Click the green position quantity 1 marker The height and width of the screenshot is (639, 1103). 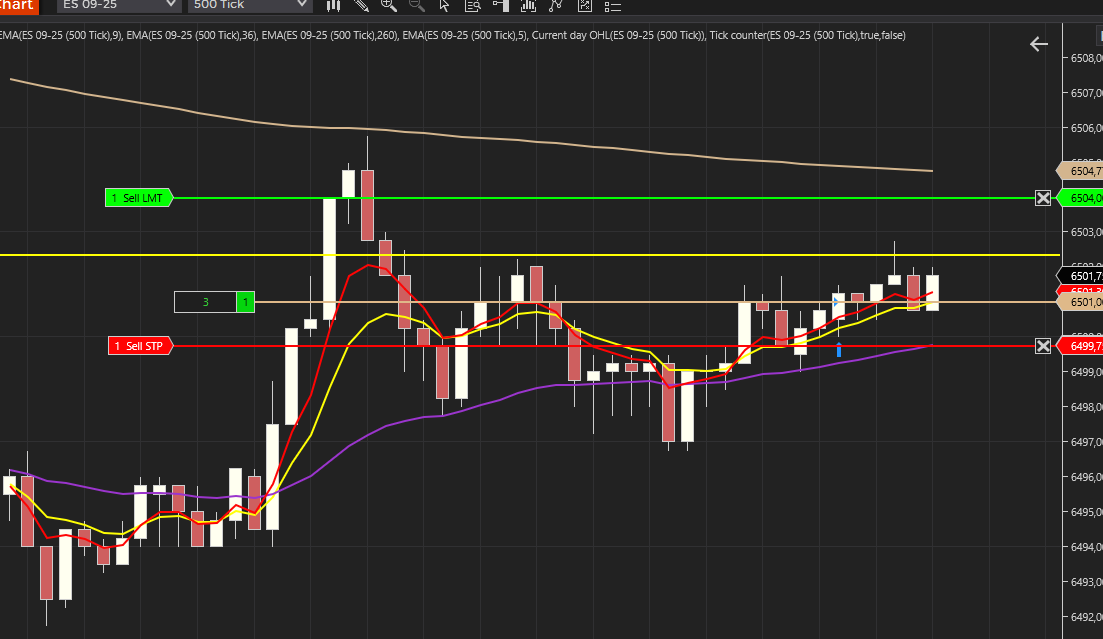[246, 302]
